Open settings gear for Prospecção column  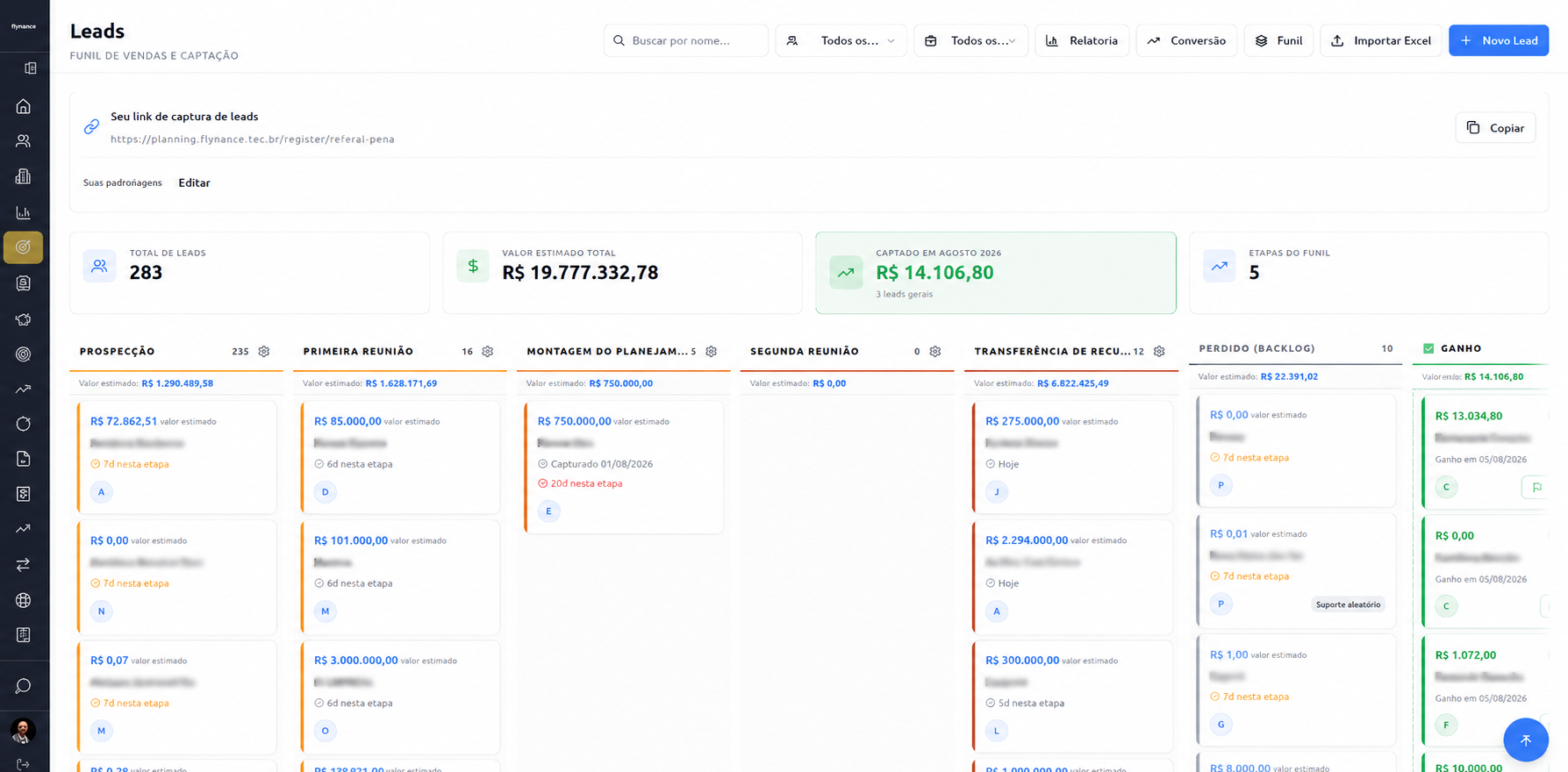tap(264, 351)
